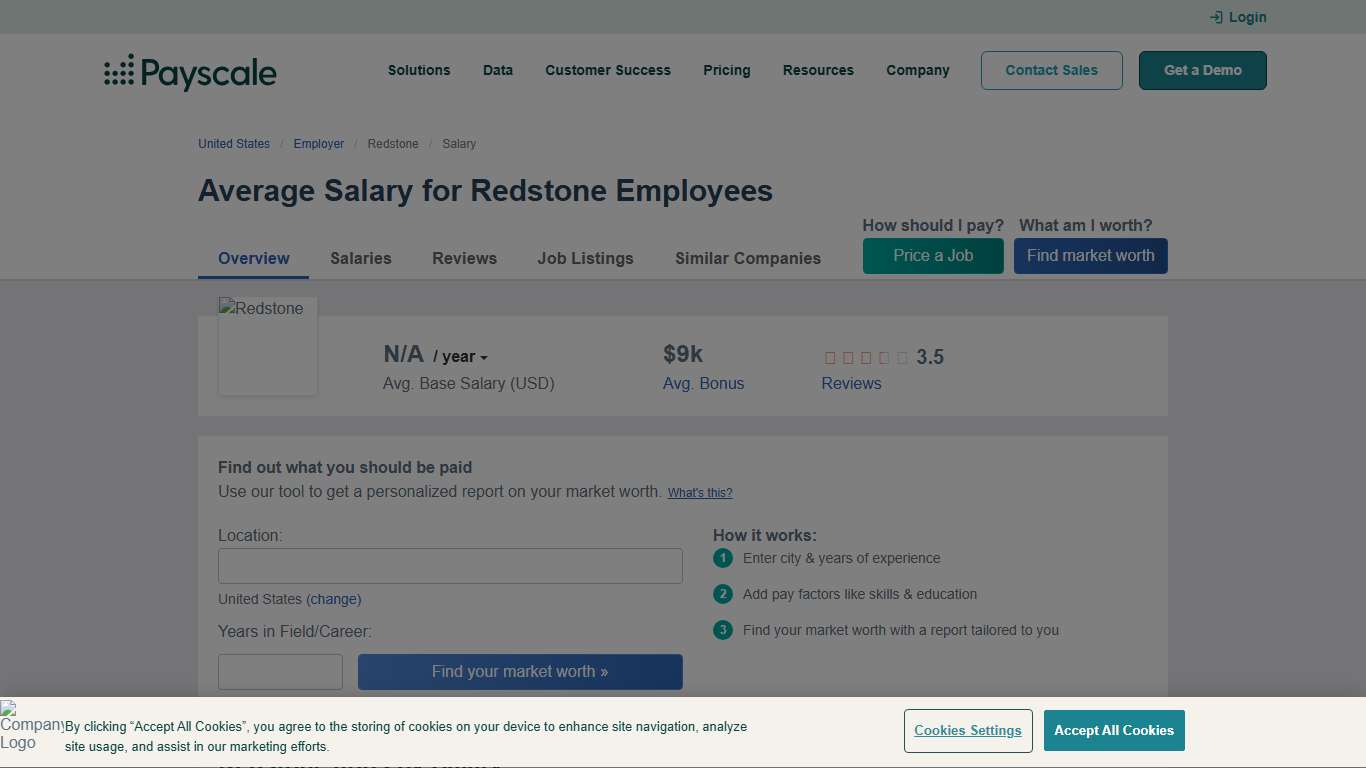1366x768 pixels.
Task: Click the Redstone company logo placeholder
Action: [x=267, y=345]
